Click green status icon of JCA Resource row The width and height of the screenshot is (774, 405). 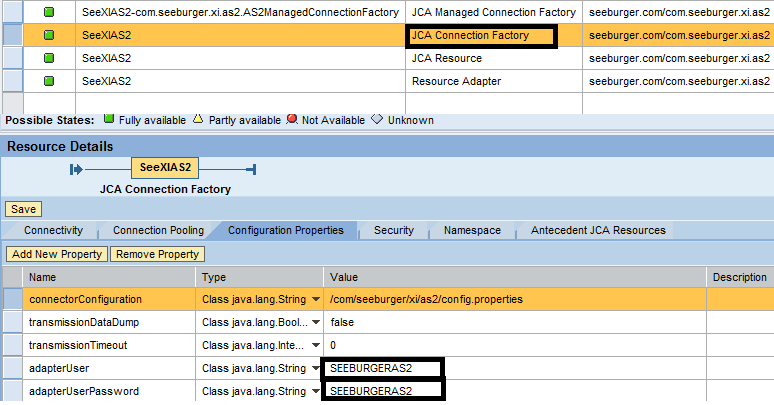tap(50, 58)
